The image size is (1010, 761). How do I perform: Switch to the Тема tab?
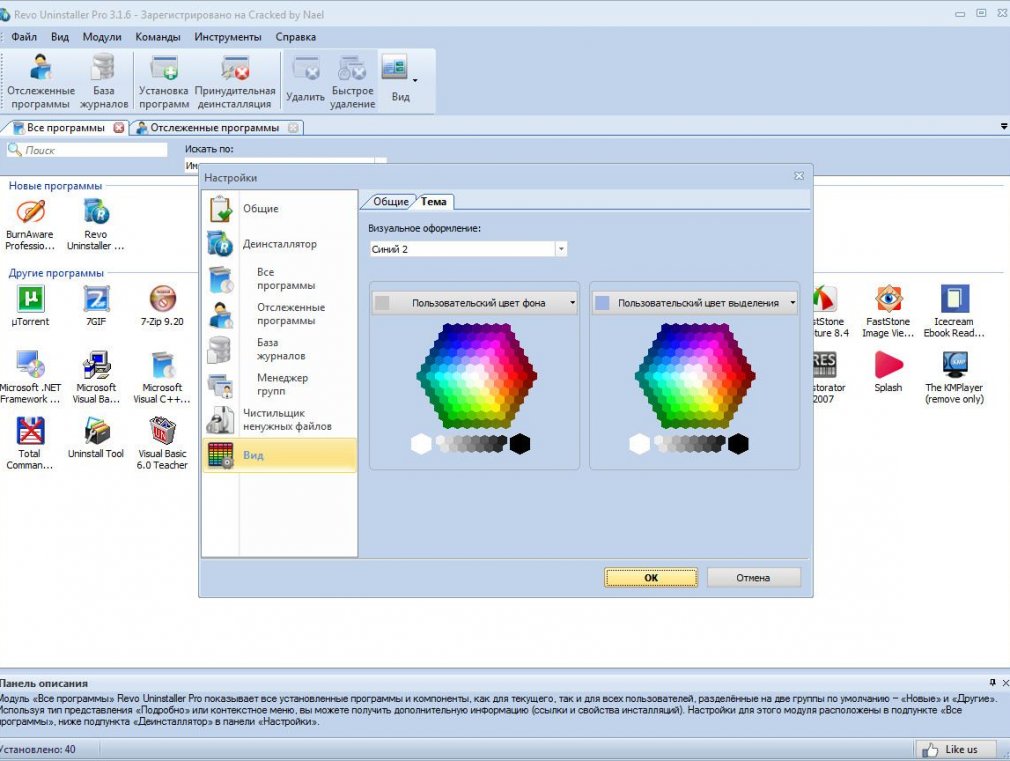[434, 202]
